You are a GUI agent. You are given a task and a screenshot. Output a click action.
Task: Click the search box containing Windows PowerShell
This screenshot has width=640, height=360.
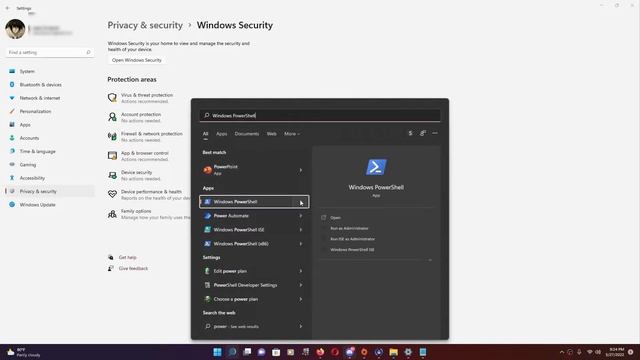click(x=320, y=116)
